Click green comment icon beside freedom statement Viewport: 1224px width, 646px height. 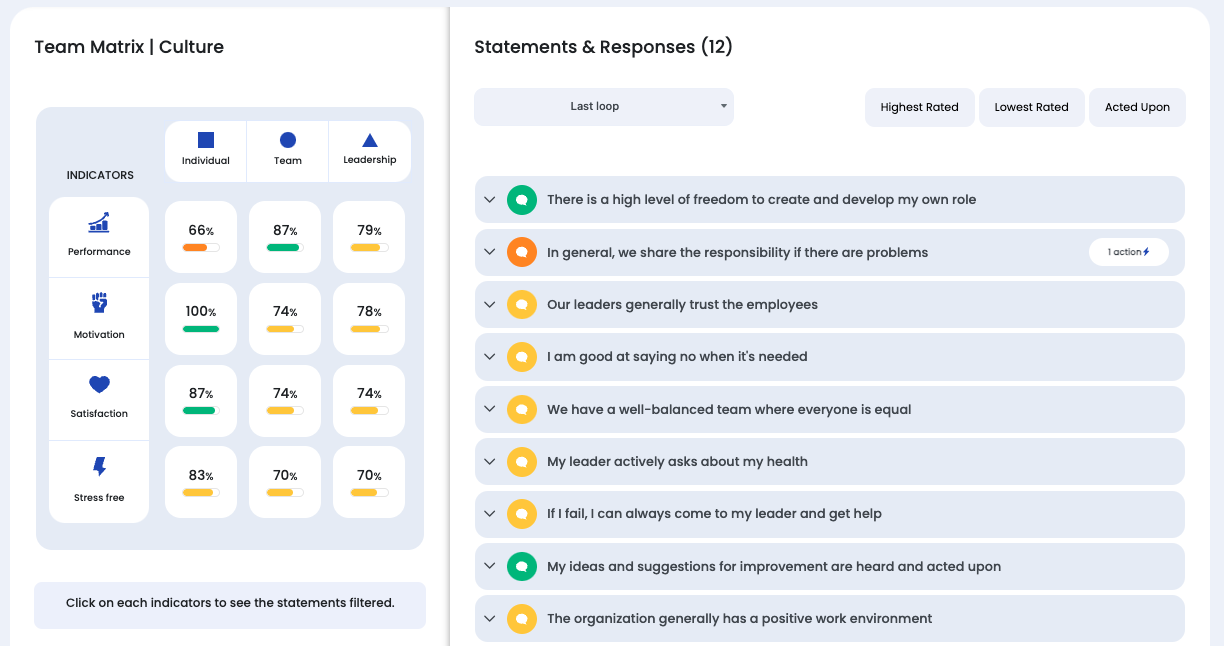(x=521, y=200)
